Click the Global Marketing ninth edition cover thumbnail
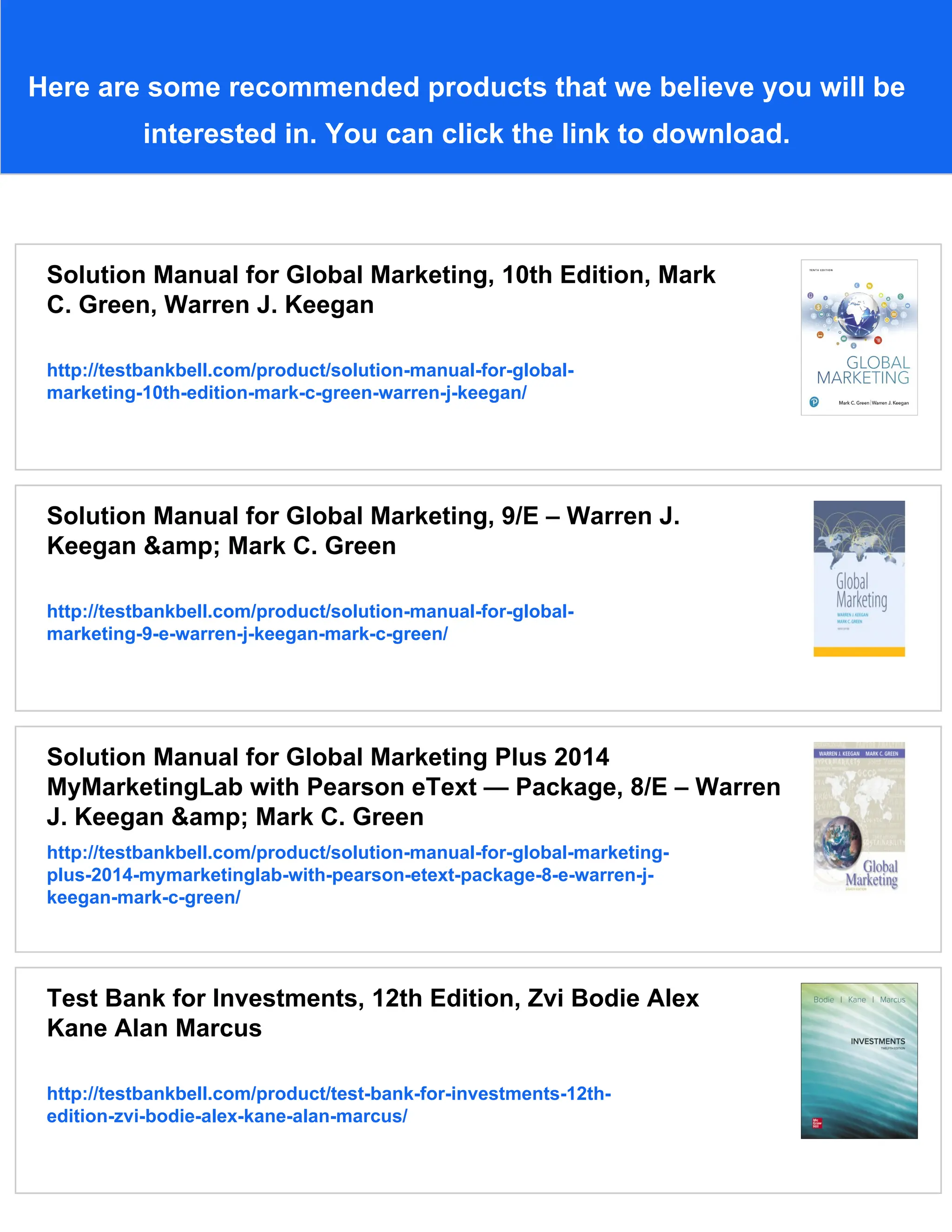This screenshot has height=1232, width=952. click(859, 578)
